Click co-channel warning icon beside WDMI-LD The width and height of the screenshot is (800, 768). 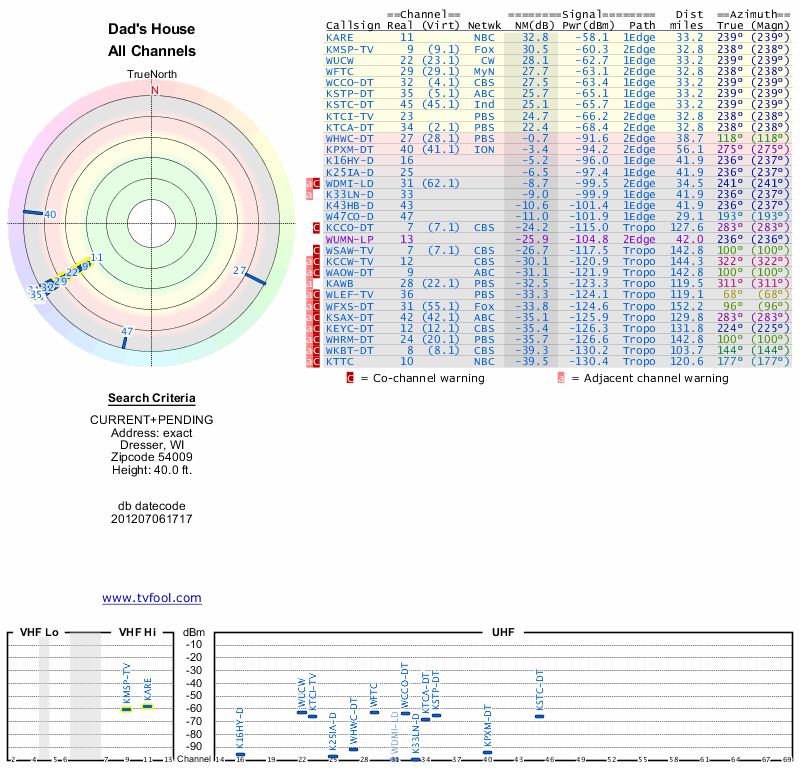tap(317, 183)
